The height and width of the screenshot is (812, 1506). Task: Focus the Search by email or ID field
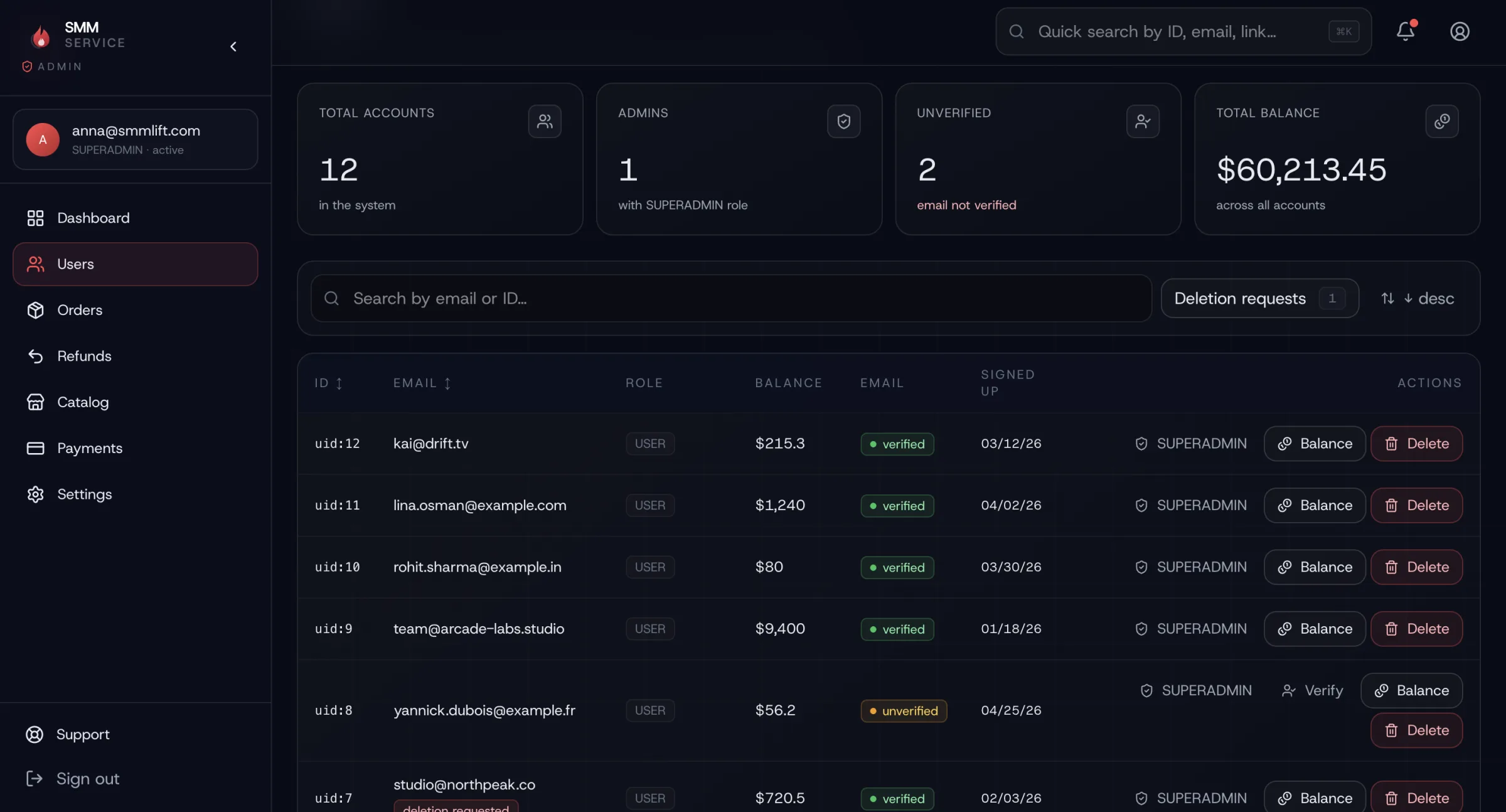[731, 299]
